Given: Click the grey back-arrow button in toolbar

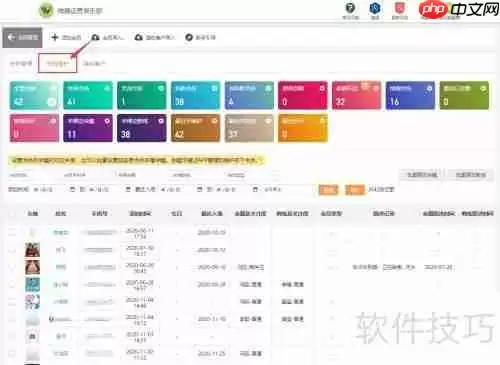Looking at the screenshot, I should tap(22, 37).
